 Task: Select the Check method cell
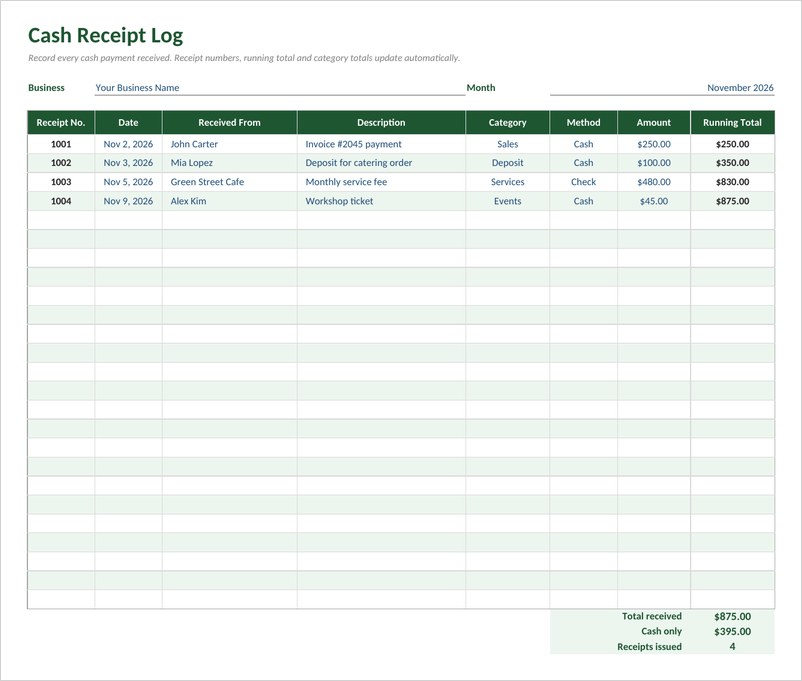point(584,182)
